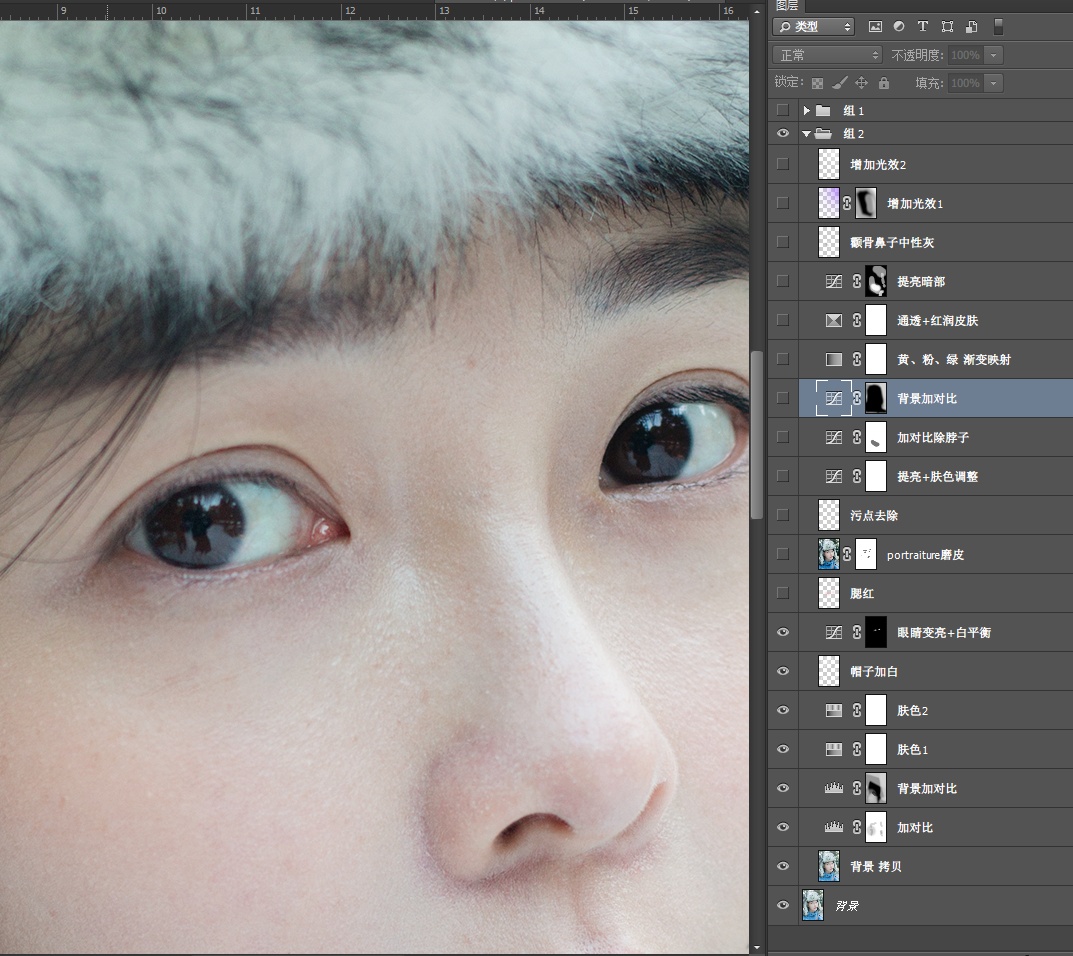Click curves icon of 眼睛变亮+白平衡 layer

click(x=833, y=632)
